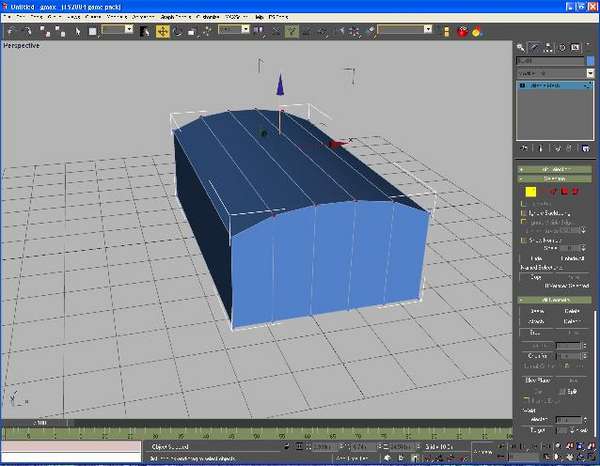Image resolution: width=600 pixels, height=466 pixels.
Task: Open the Modifier List dropdown
Action: point(553,73)
